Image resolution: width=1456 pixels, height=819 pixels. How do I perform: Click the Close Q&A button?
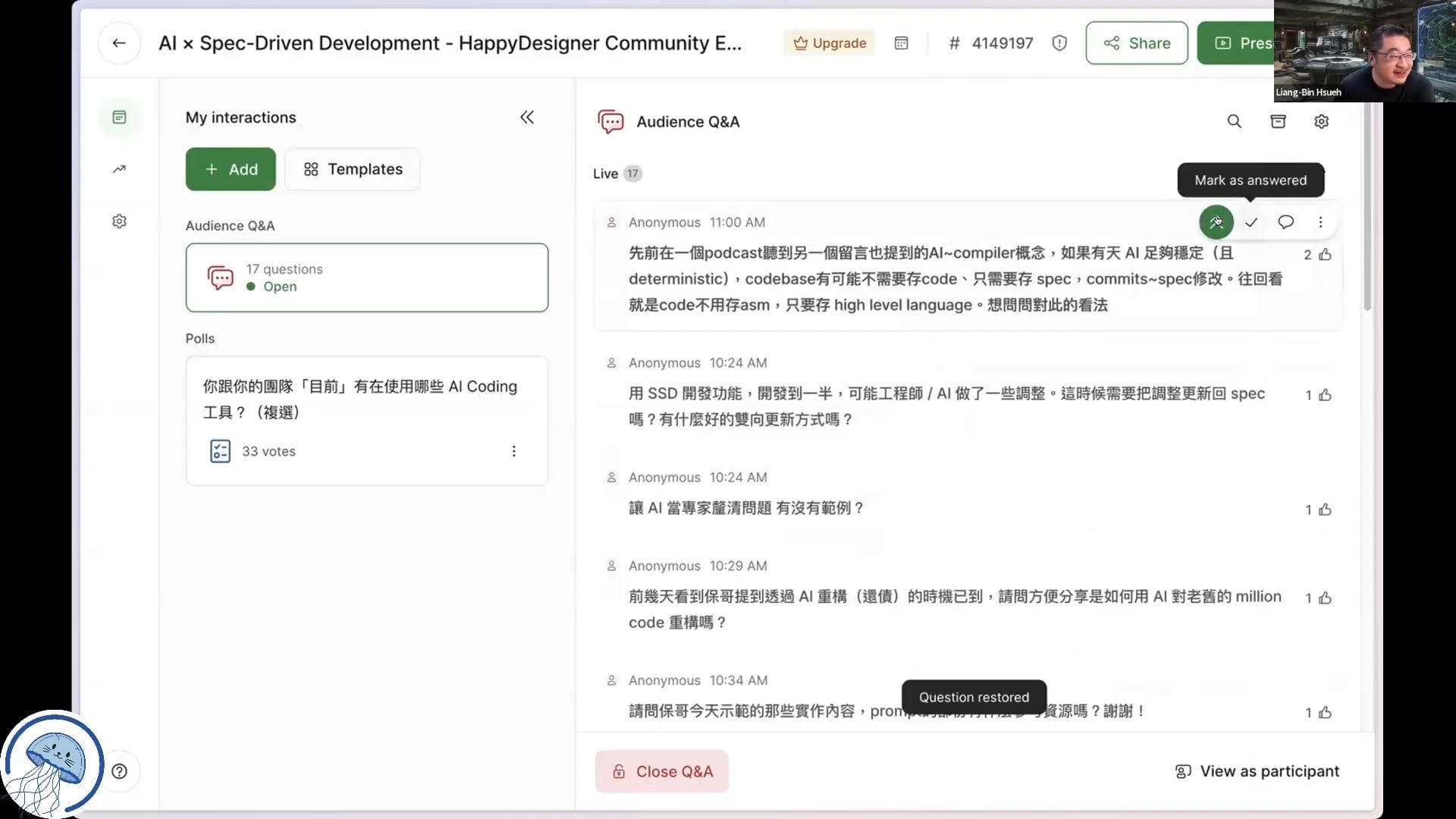click(x=661, y=771)
